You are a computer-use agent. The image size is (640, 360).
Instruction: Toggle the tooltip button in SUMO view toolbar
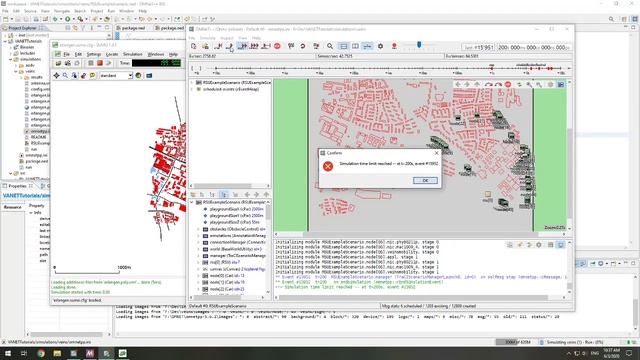[x=93, y=76]
